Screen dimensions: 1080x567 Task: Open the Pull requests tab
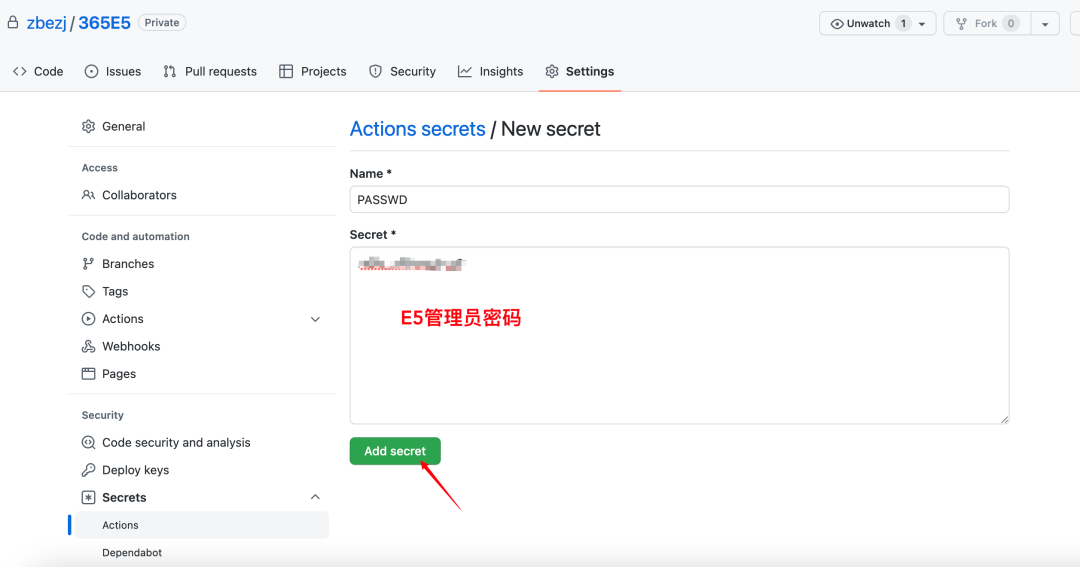click(210, 72)
